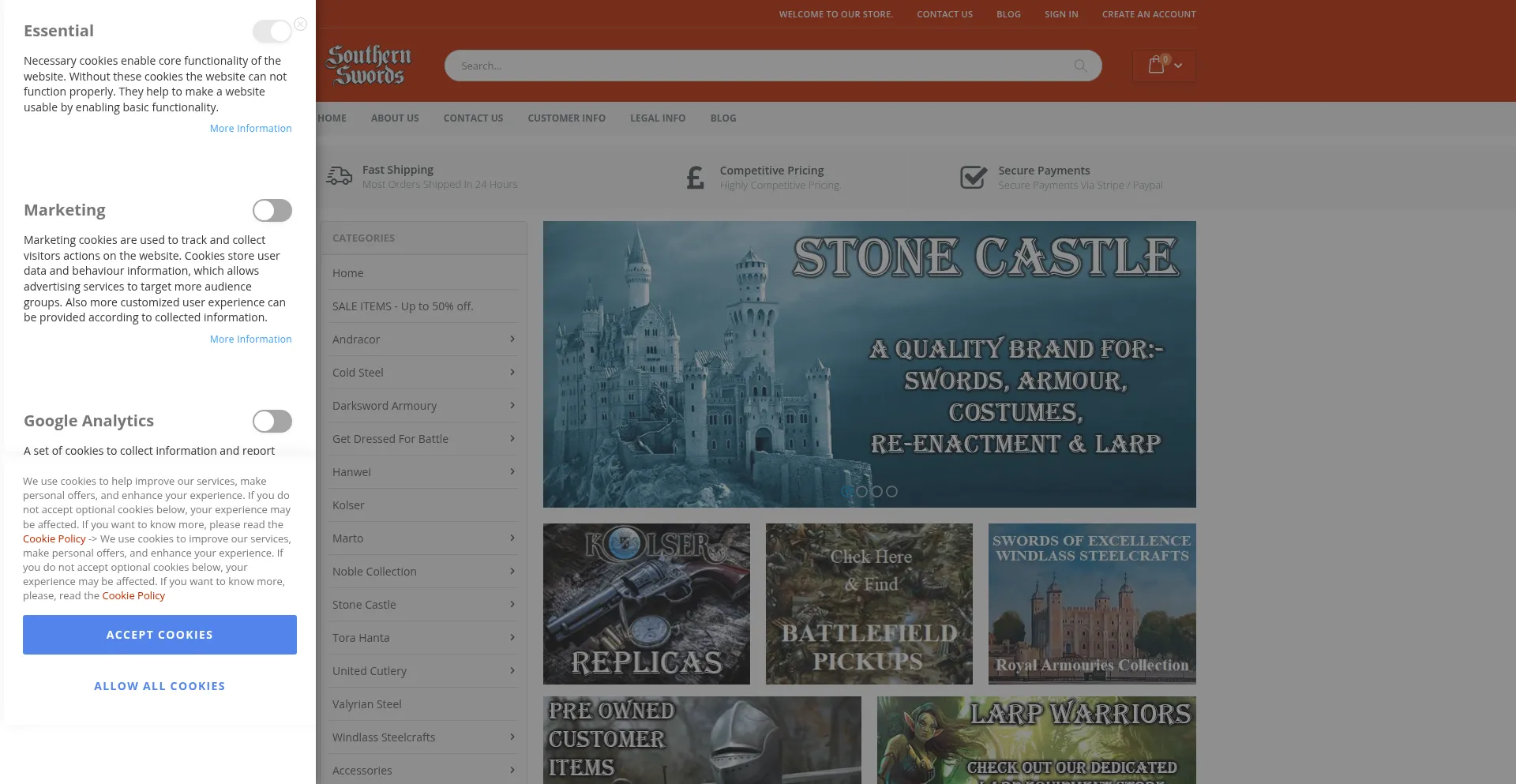1516x784 pixels.
Task: Open the first Cookie Policy link
Action: (x=54, y=539)
